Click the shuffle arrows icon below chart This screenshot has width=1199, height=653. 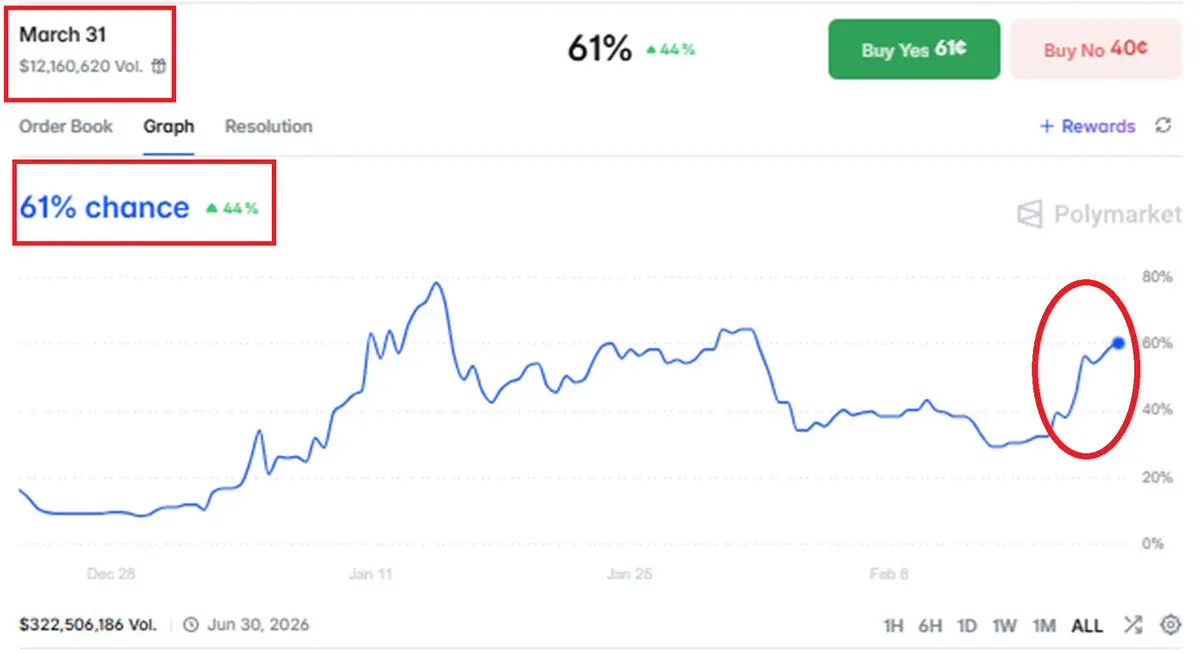pyautogui.click(x=1132, y=625)
